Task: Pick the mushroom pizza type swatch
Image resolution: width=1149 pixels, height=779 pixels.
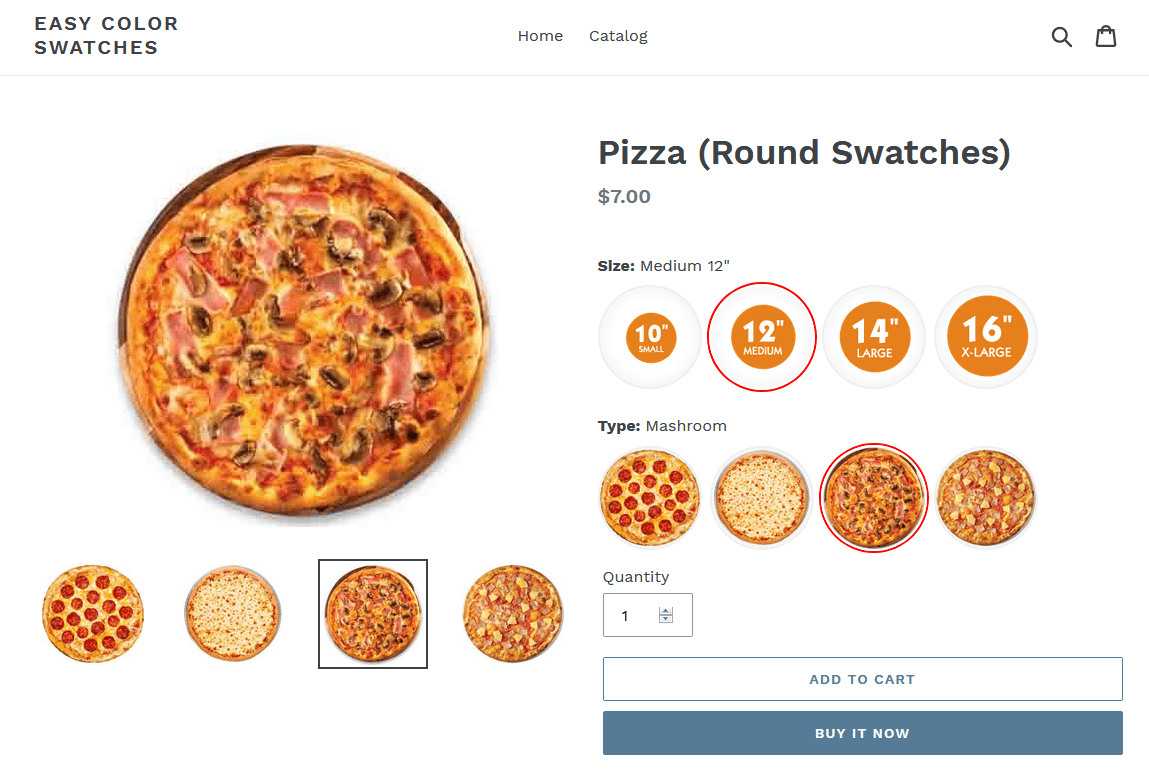Action: 874,497
